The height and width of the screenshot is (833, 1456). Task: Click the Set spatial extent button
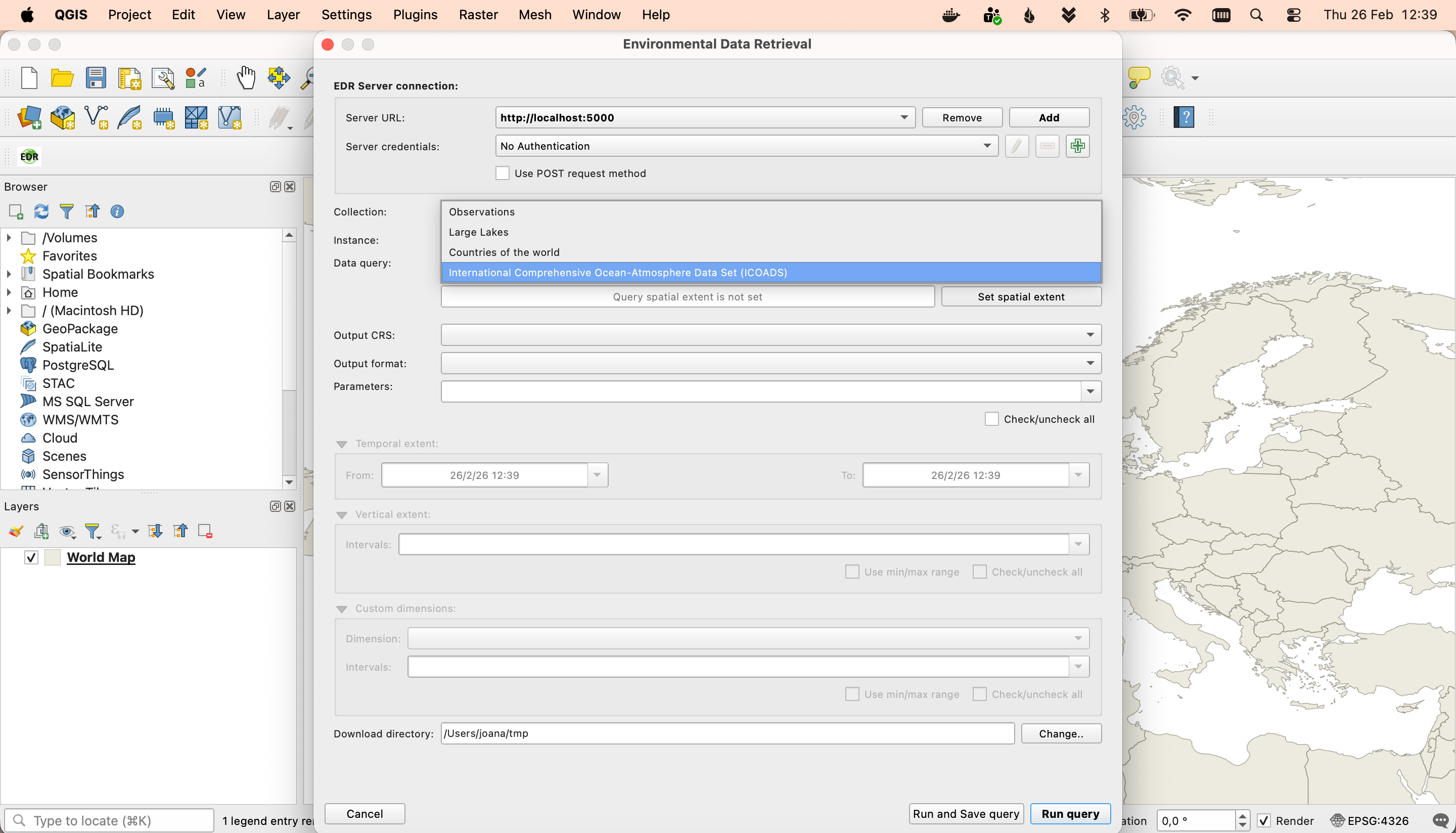tap(1021, 296)
